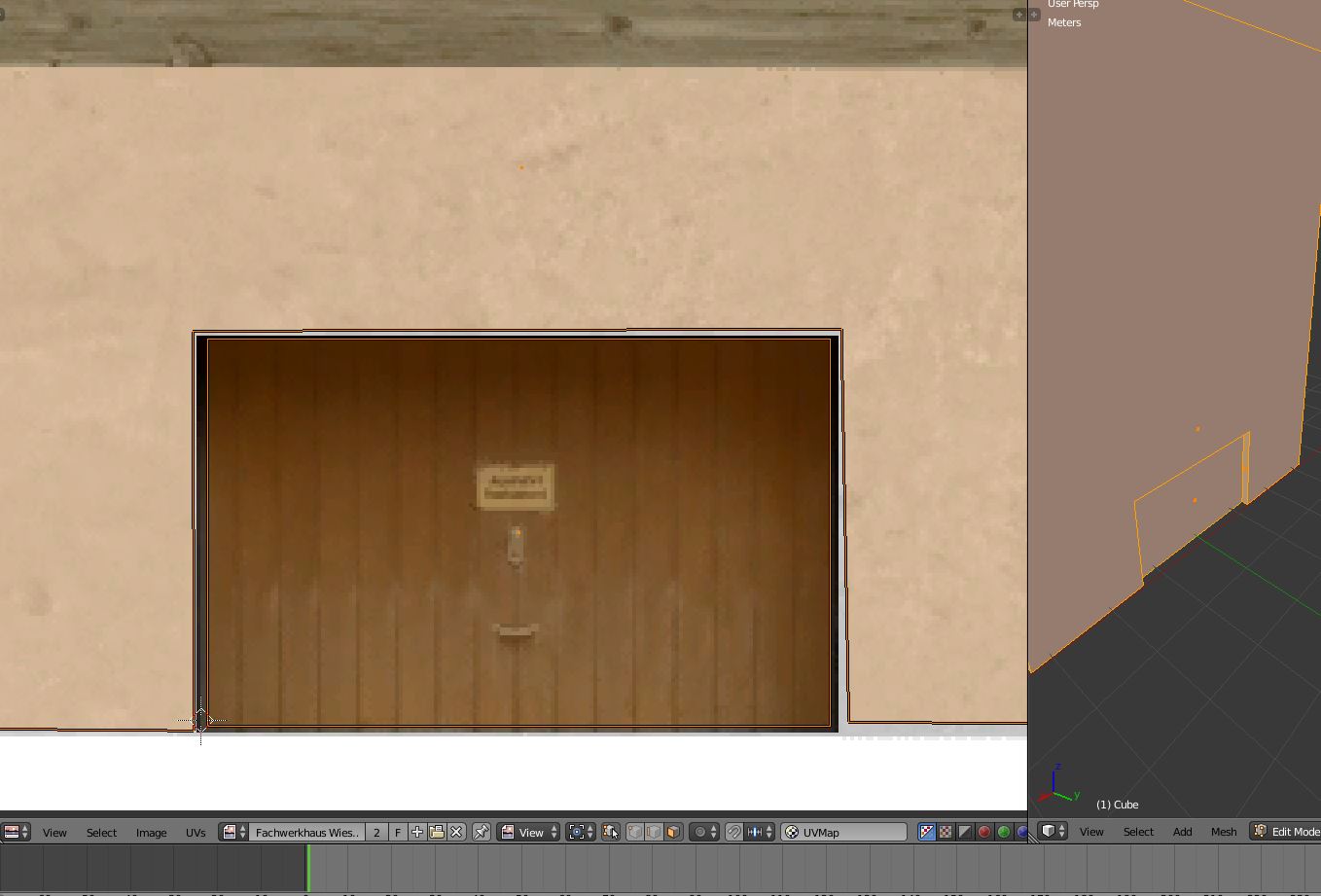Click the Fachwerkhaus image name field
1321x896 pixels.
(x=306, y=832)
